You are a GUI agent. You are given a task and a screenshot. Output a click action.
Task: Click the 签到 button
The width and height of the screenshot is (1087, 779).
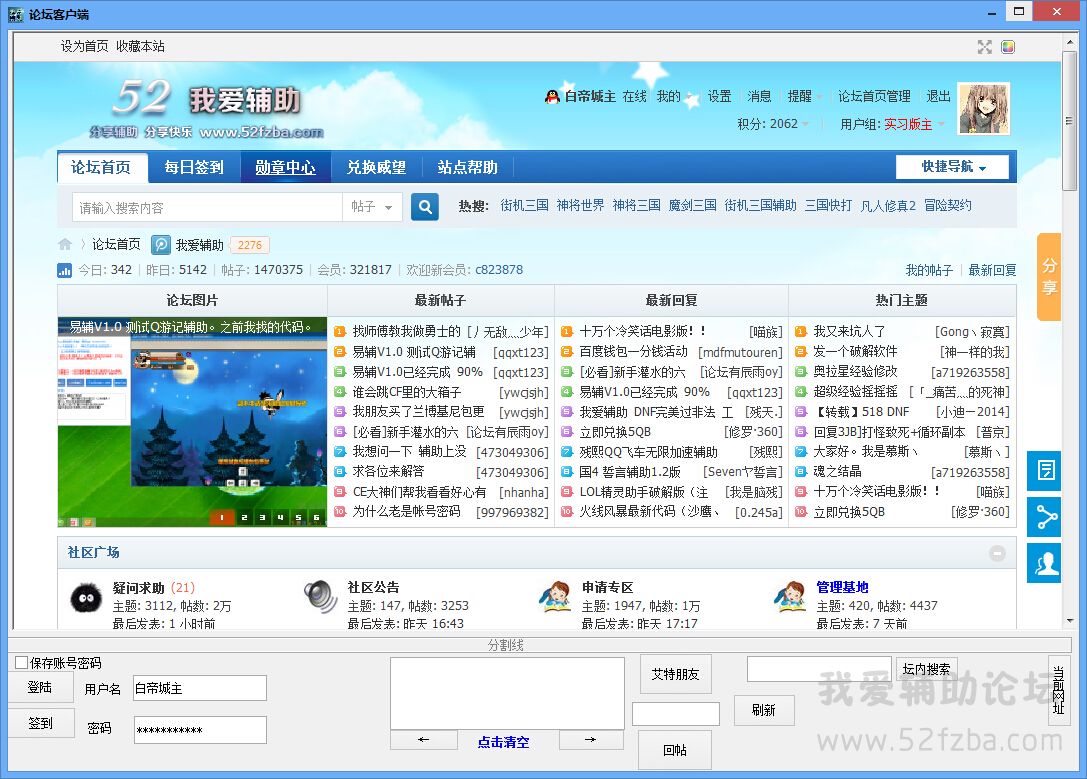point(40,723)
